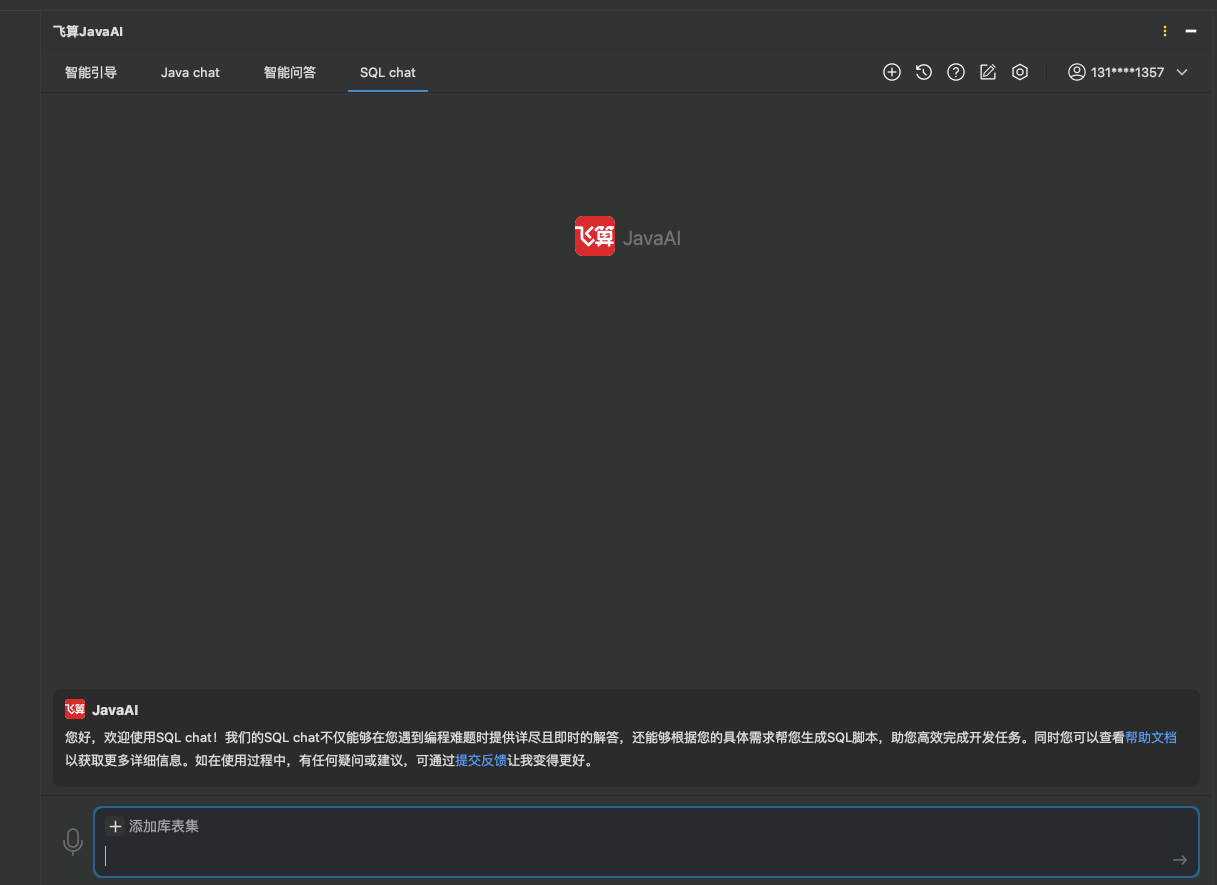Click the JavaAI sender name in message
This screenshot has height=885, width=1217.
pos(115,710)
